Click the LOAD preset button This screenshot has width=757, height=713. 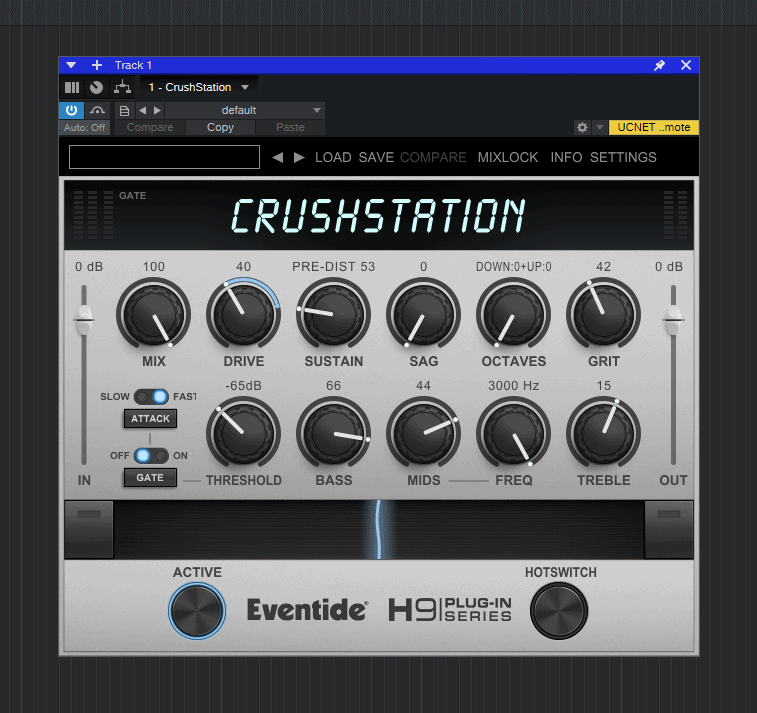[x=333, y=157]
